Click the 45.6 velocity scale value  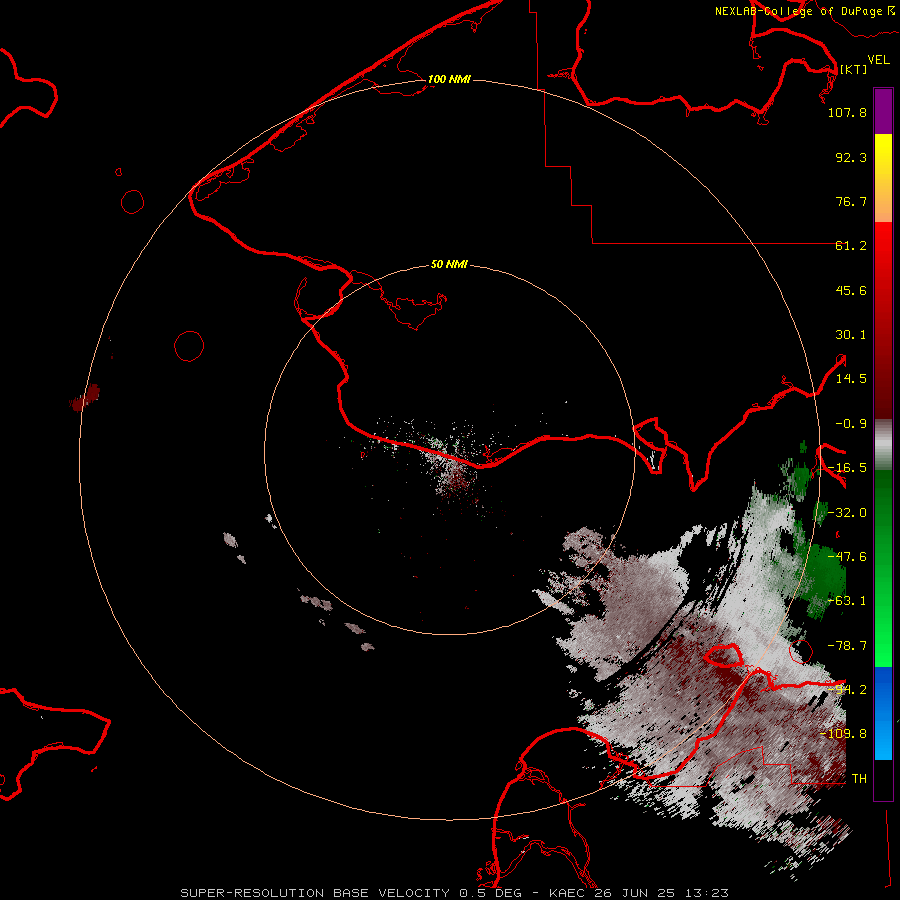click(x=851, y=290)
